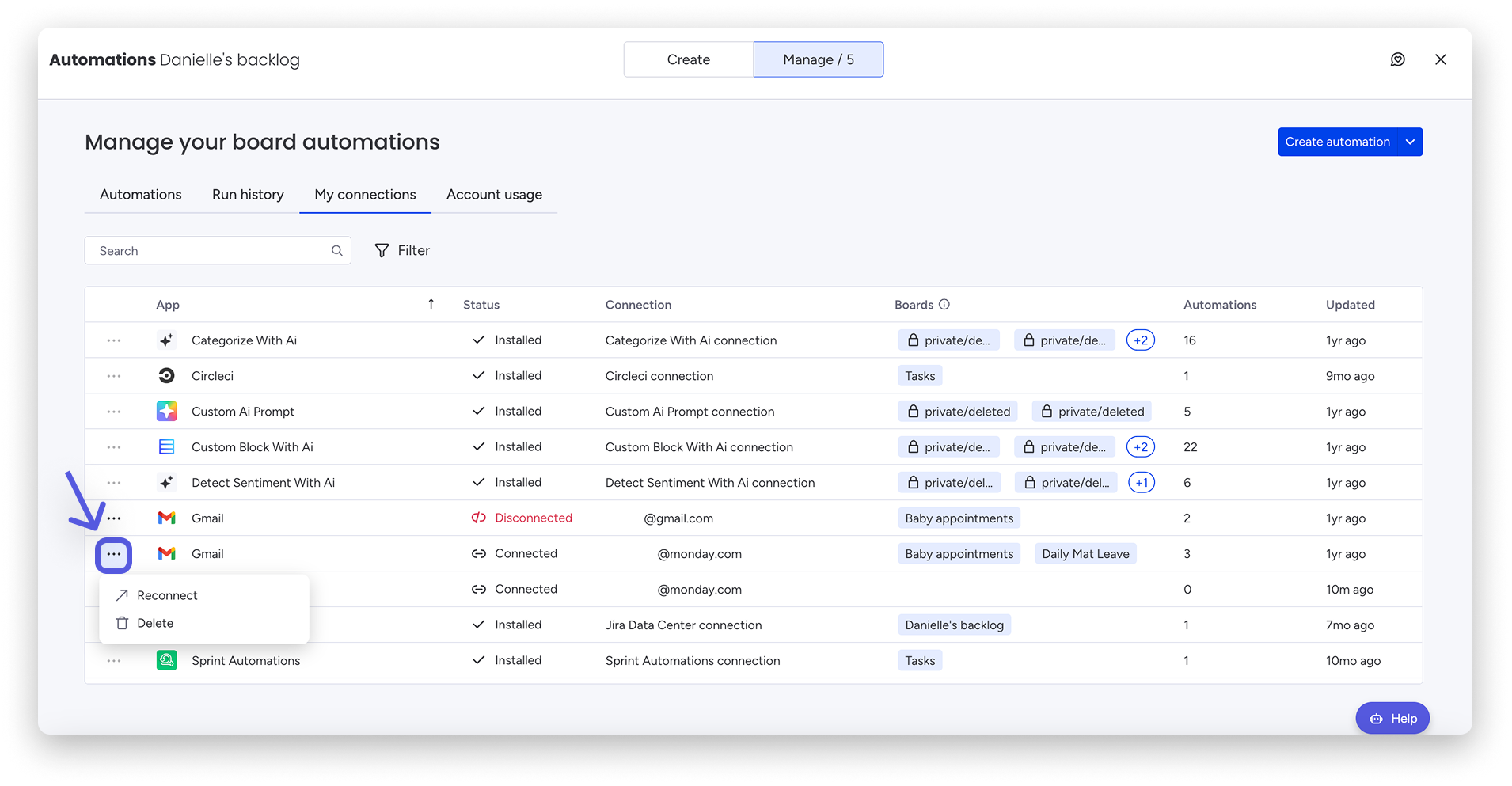Click the Detect Sentiment With Ai icon
This screenshot has height=786, width=1512.
tap(166, 483)
